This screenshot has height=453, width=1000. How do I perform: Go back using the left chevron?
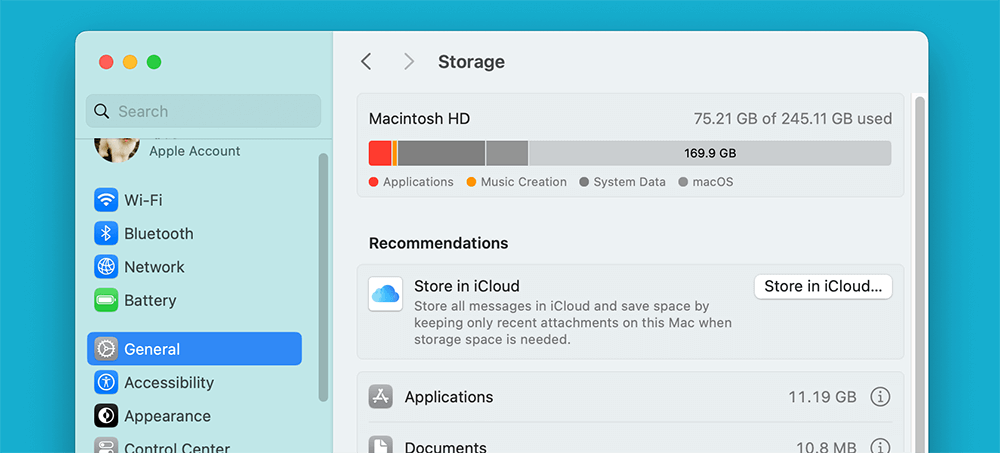[365, 61]
